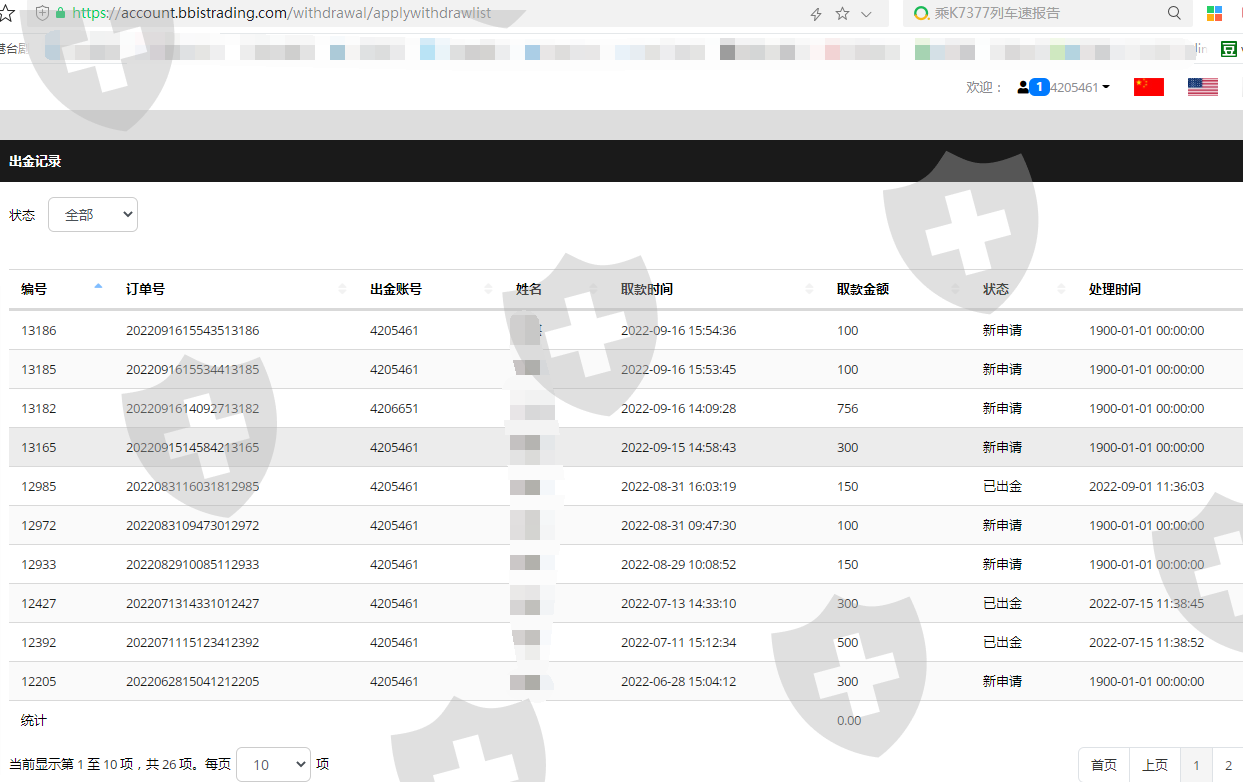Screen dimensions: 1243x782
Task: Click the shield security icon beside URL
Action: pos(42,13)
